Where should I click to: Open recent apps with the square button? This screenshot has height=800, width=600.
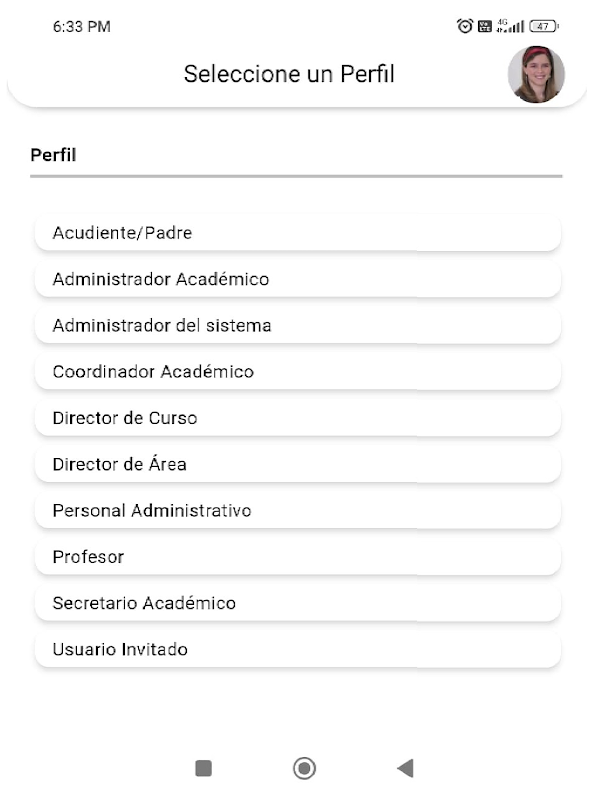(203, 768)
